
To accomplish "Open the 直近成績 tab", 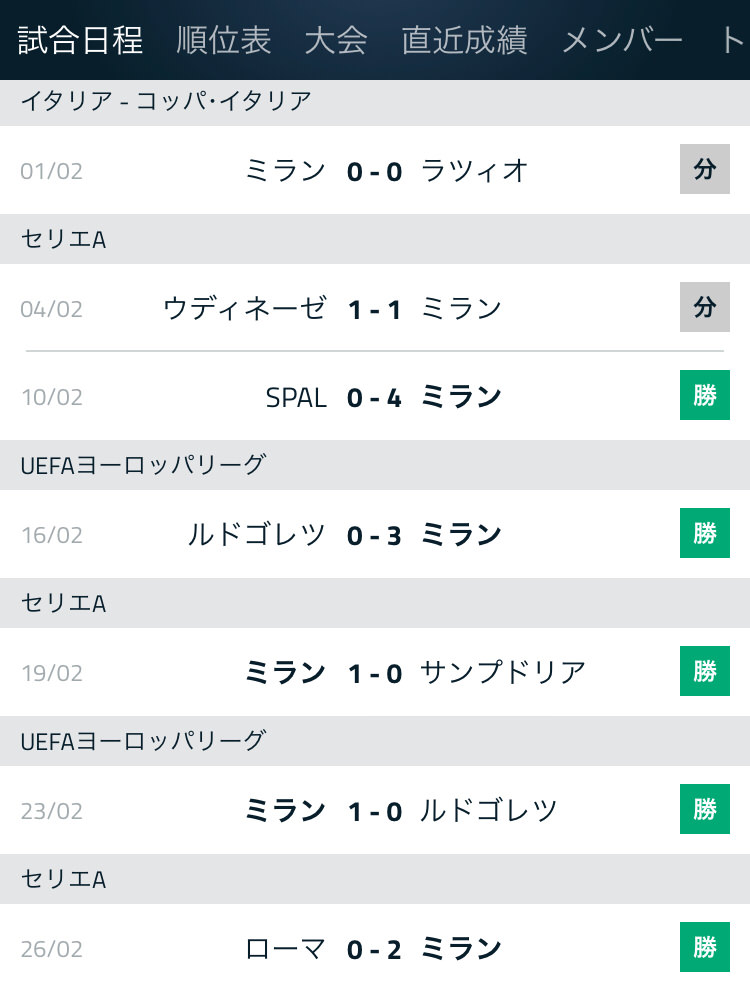I will click(464, 40).
